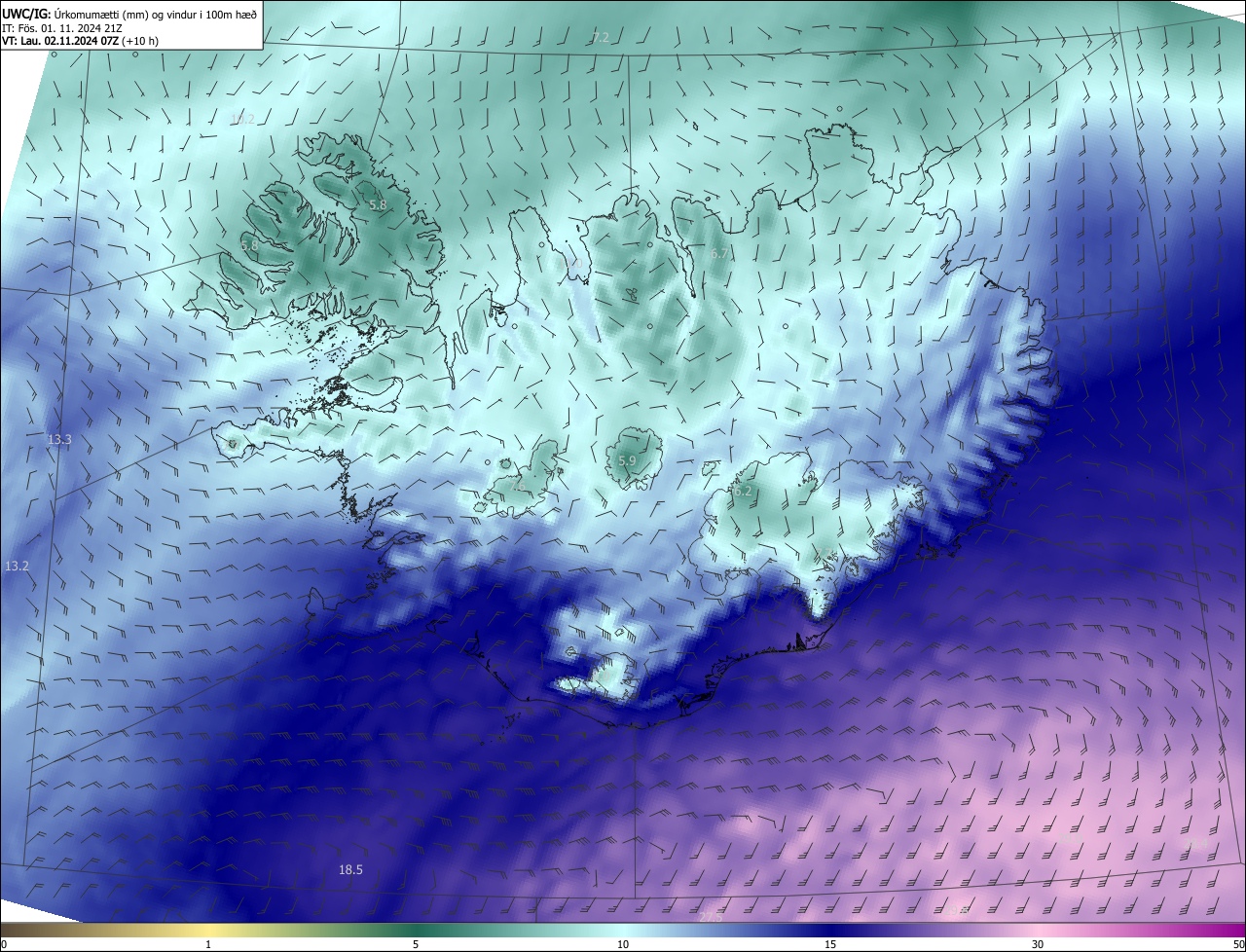Click the 7.6 value label on the western glacier
Screen dimensions: 1246x952
tap(518, 484)
